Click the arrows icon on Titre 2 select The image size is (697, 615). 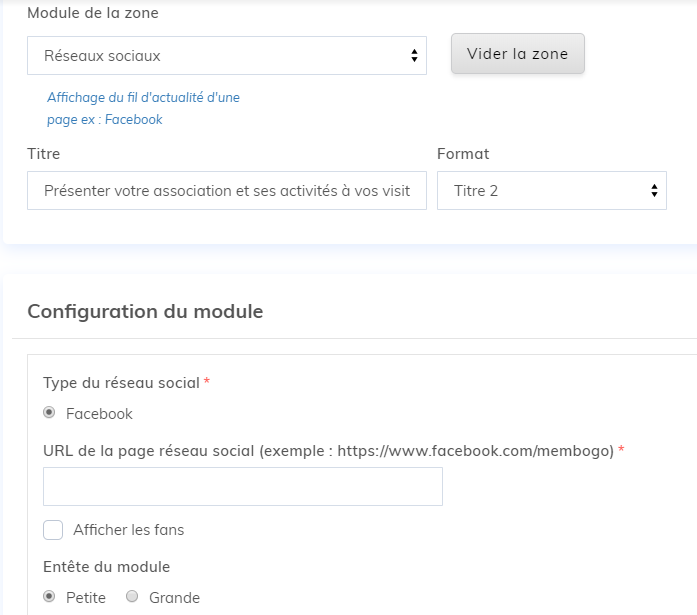[654, 190]
